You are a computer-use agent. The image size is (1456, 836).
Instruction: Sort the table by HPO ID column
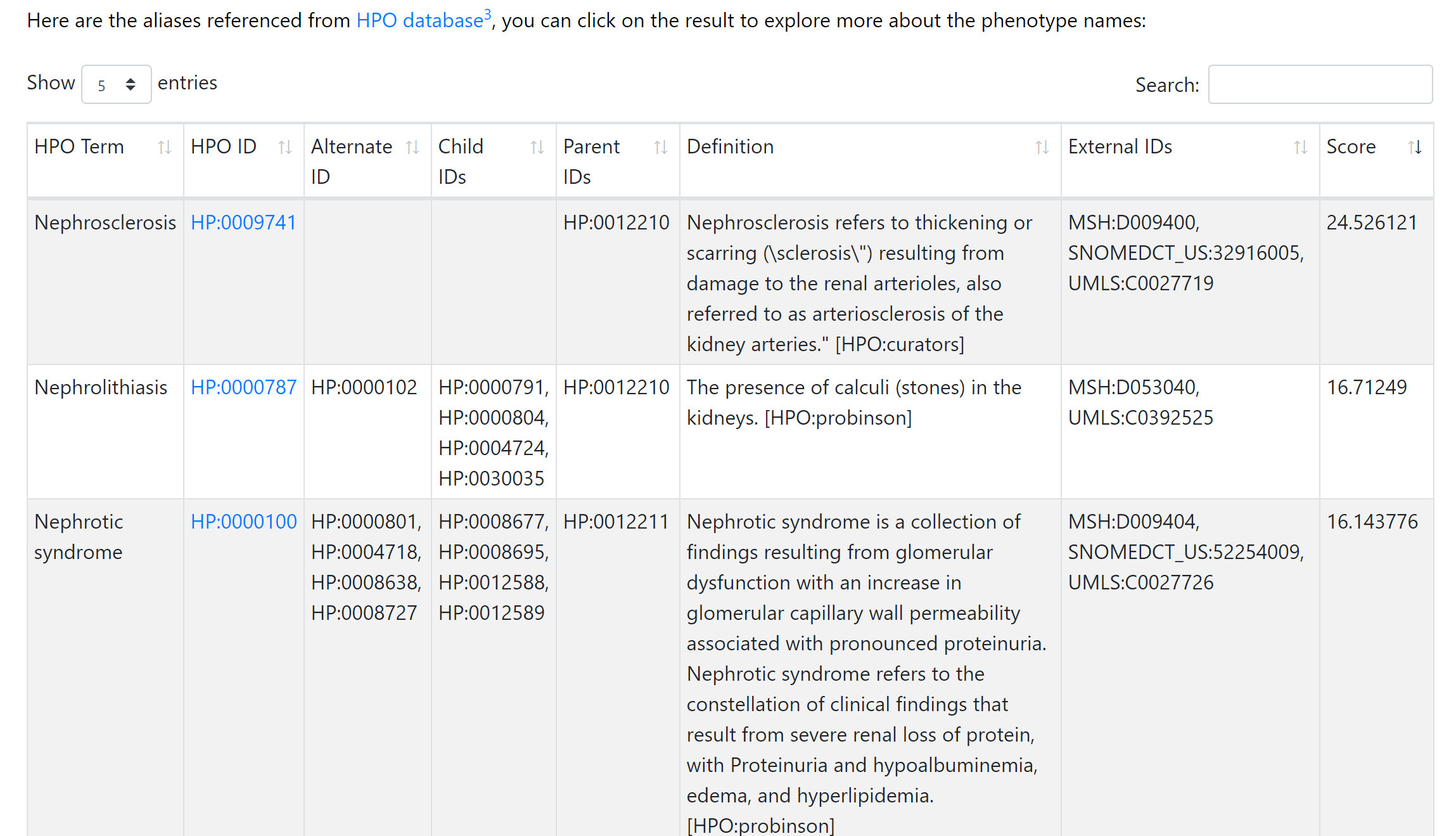(x=284, y=147)
